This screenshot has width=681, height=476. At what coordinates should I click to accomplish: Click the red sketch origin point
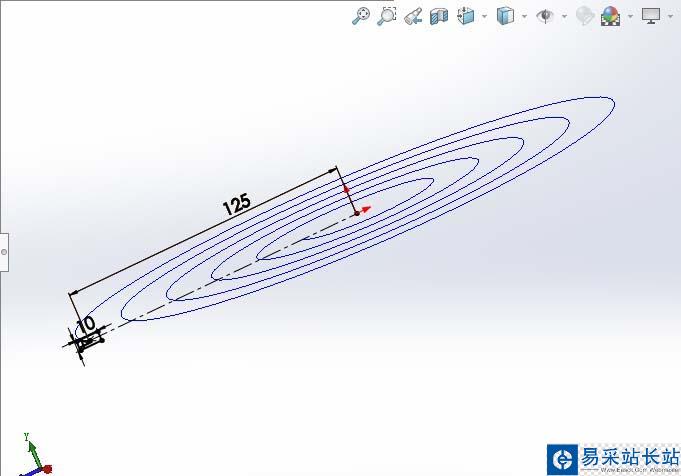click(357, 212)
